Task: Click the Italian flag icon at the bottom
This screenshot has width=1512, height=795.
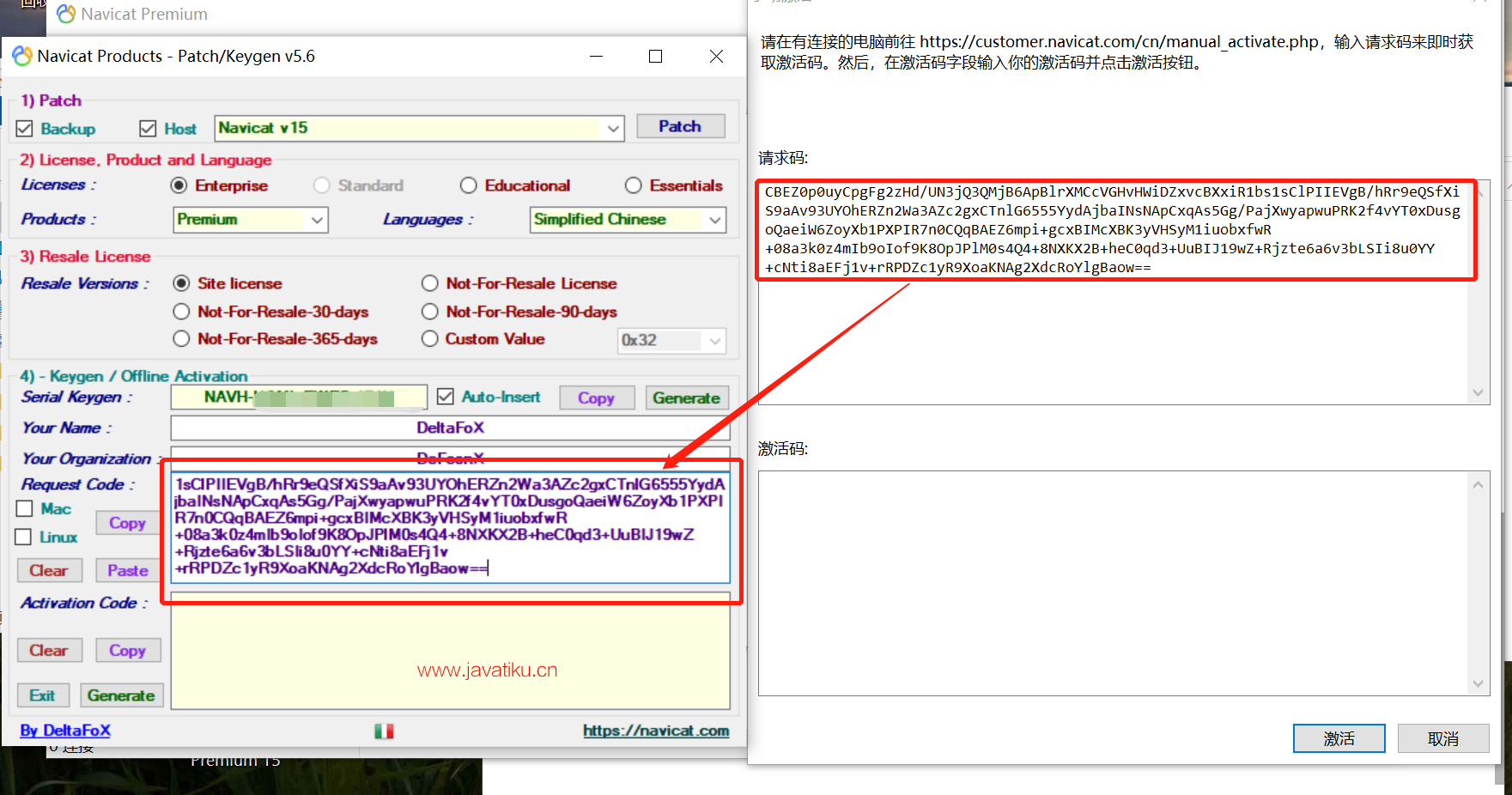Action: (384, 731)
